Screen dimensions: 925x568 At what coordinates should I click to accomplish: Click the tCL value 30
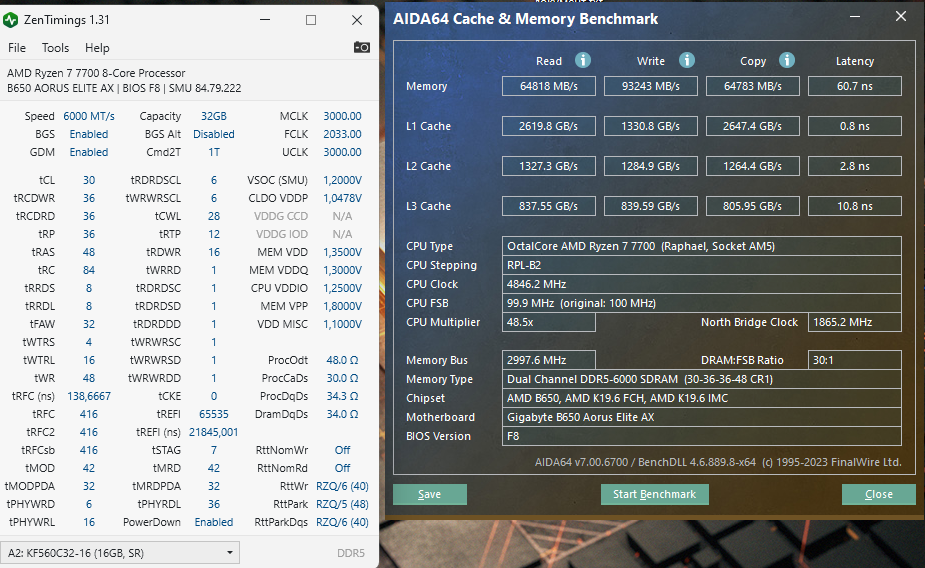pos(89,180)
